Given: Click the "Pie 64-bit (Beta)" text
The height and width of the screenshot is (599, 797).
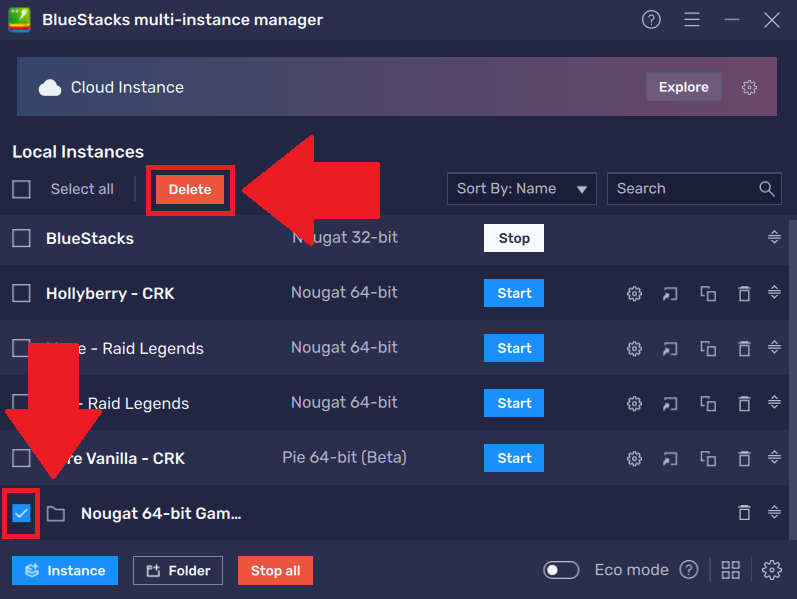Looking at the screenshot, I should [344, 457].
